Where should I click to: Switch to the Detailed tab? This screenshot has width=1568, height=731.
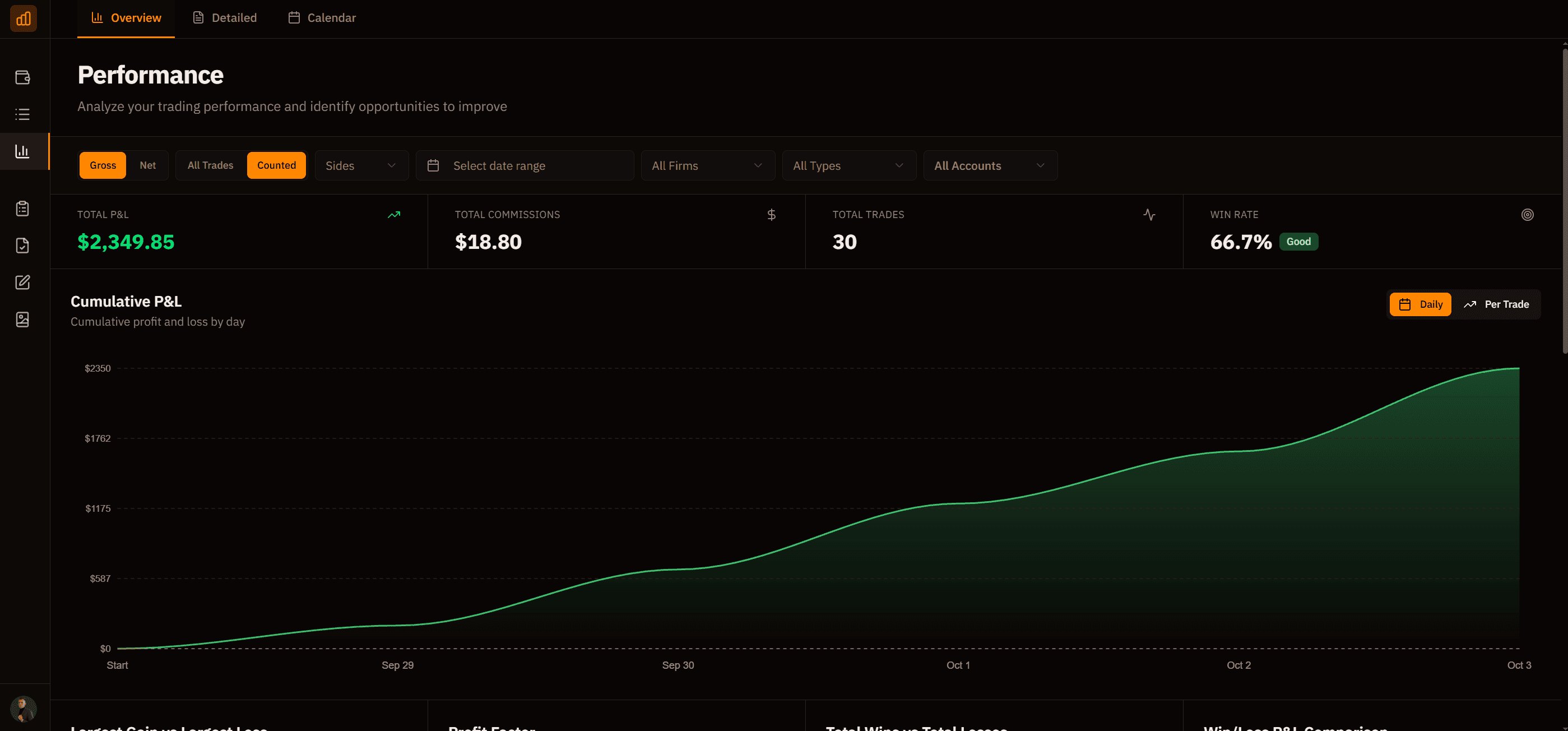pyautogui.click(x=225, y=17)
